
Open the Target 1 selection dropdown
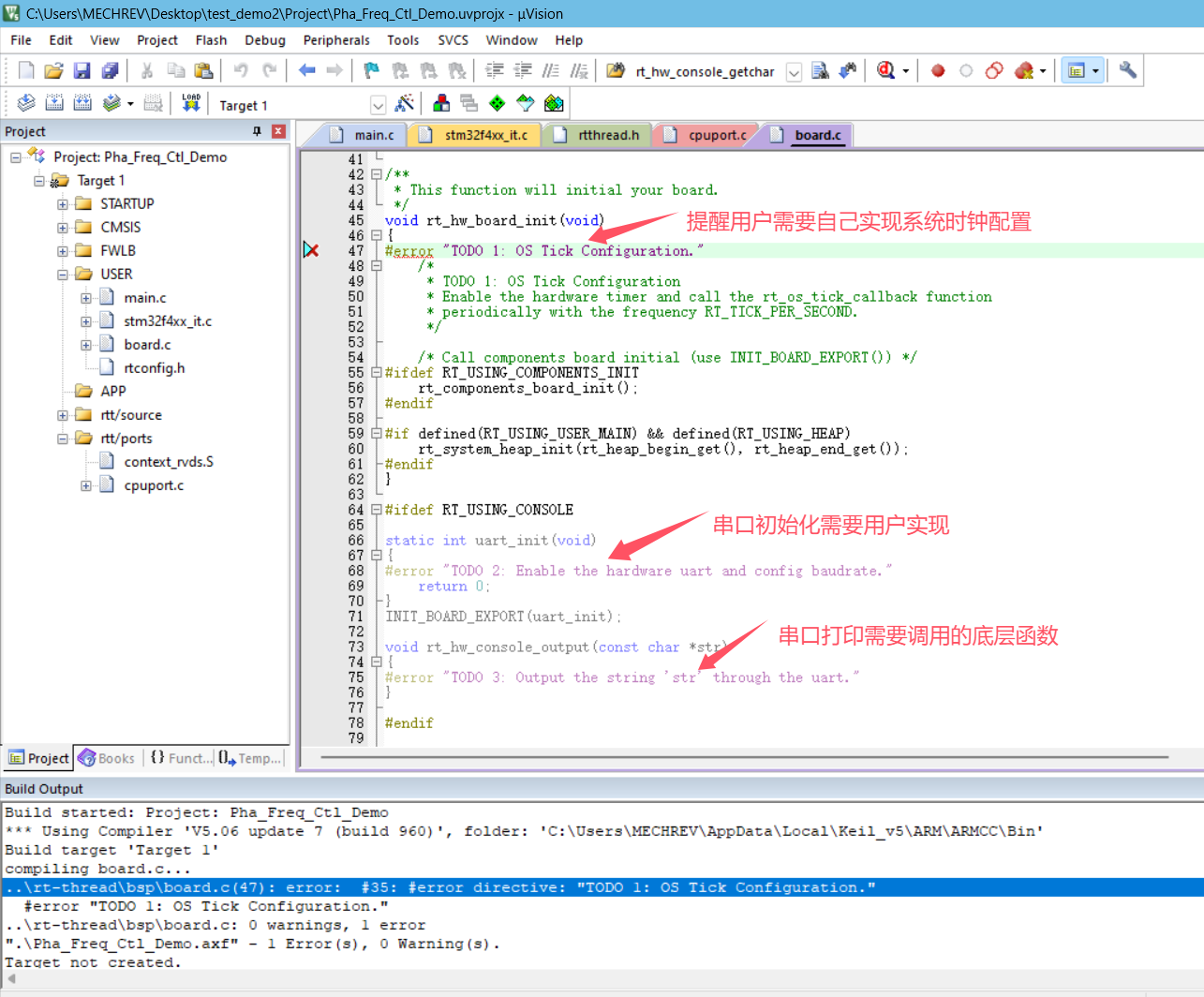coord(379,103)
